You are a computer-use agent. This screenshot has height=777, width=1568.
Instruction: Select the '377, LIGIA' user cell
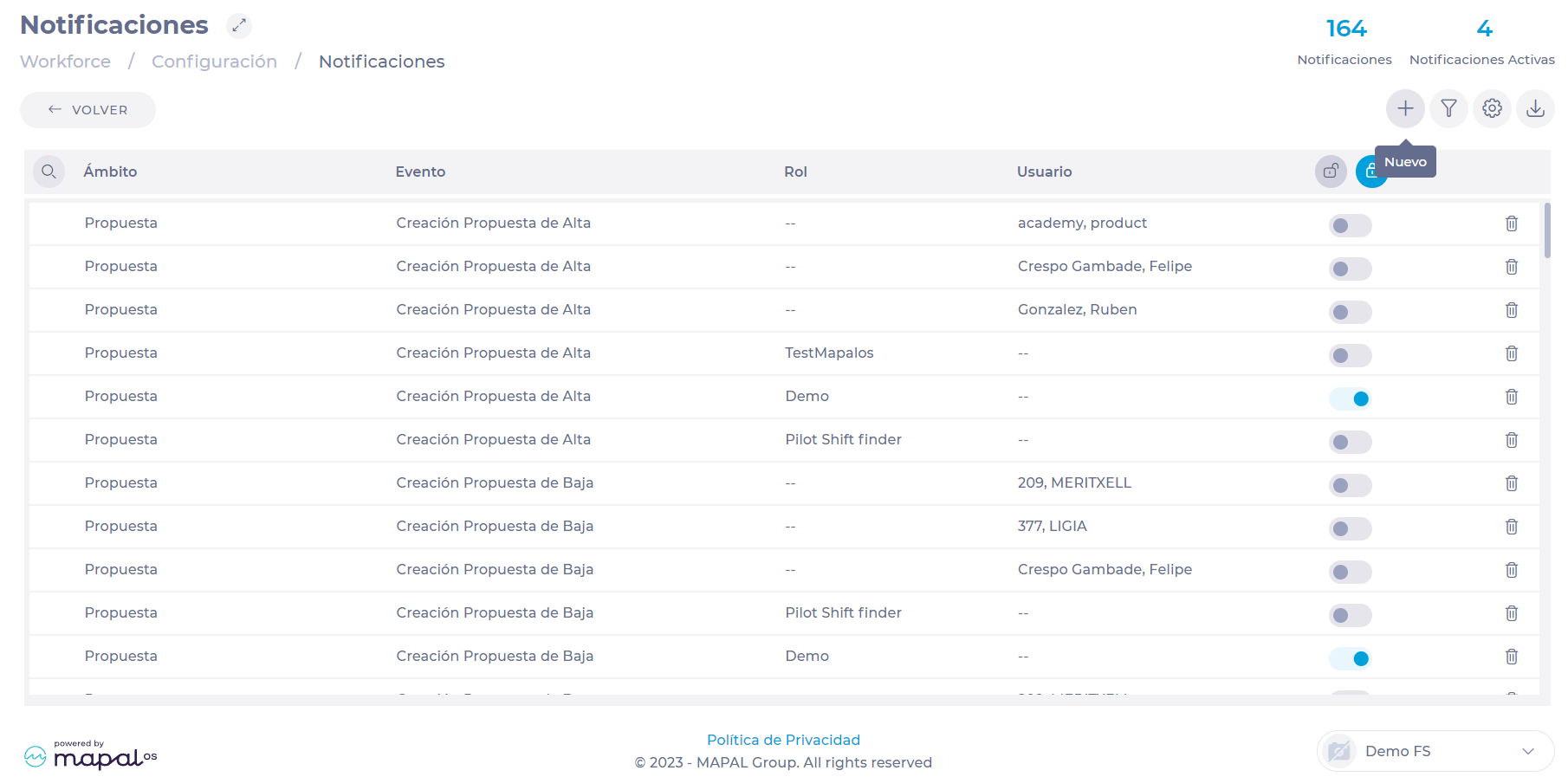pos(1052,526)
